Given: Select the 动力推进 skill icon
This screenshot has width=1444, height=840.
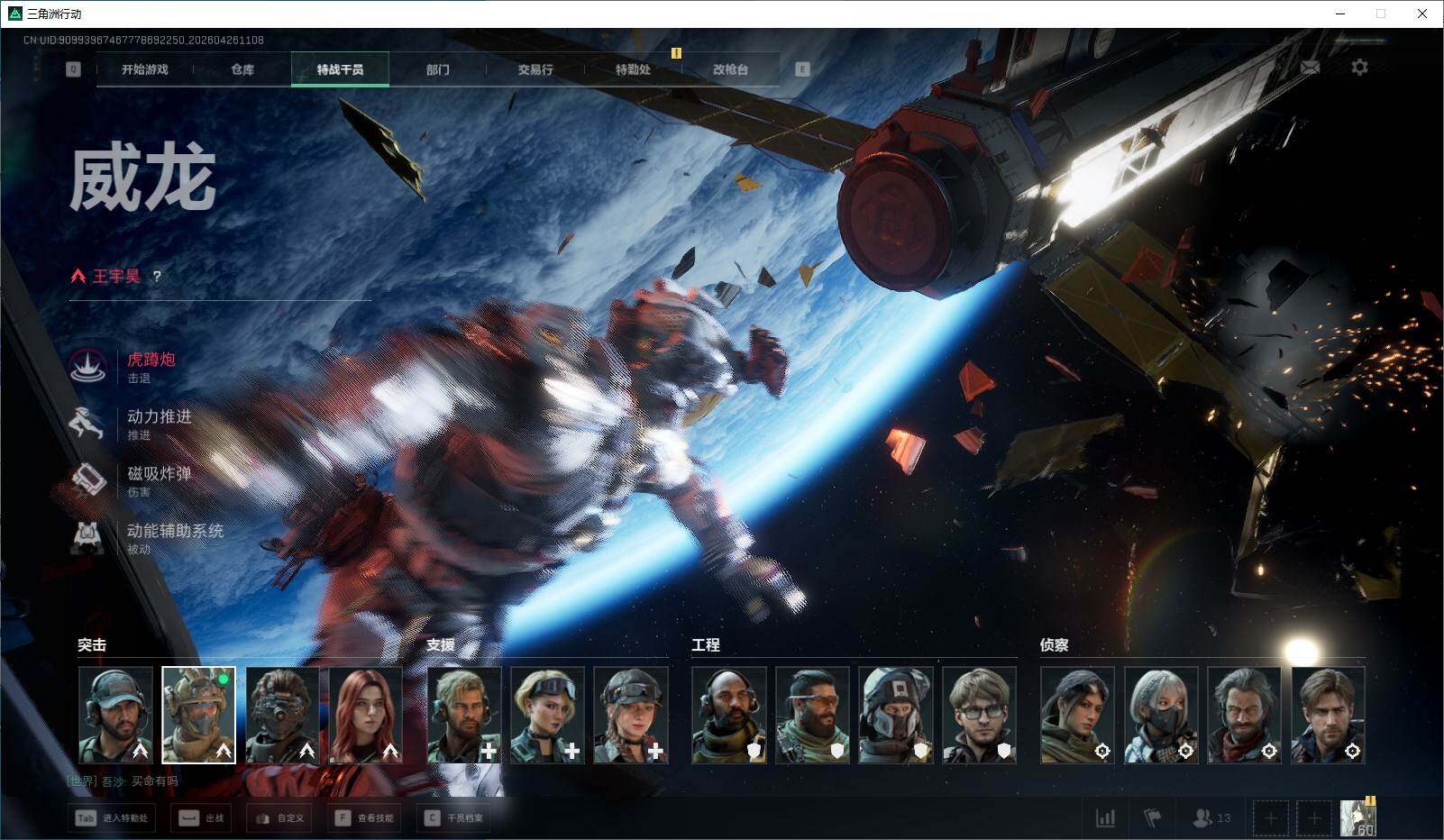Looking at the screenshot, I should 88,424.
